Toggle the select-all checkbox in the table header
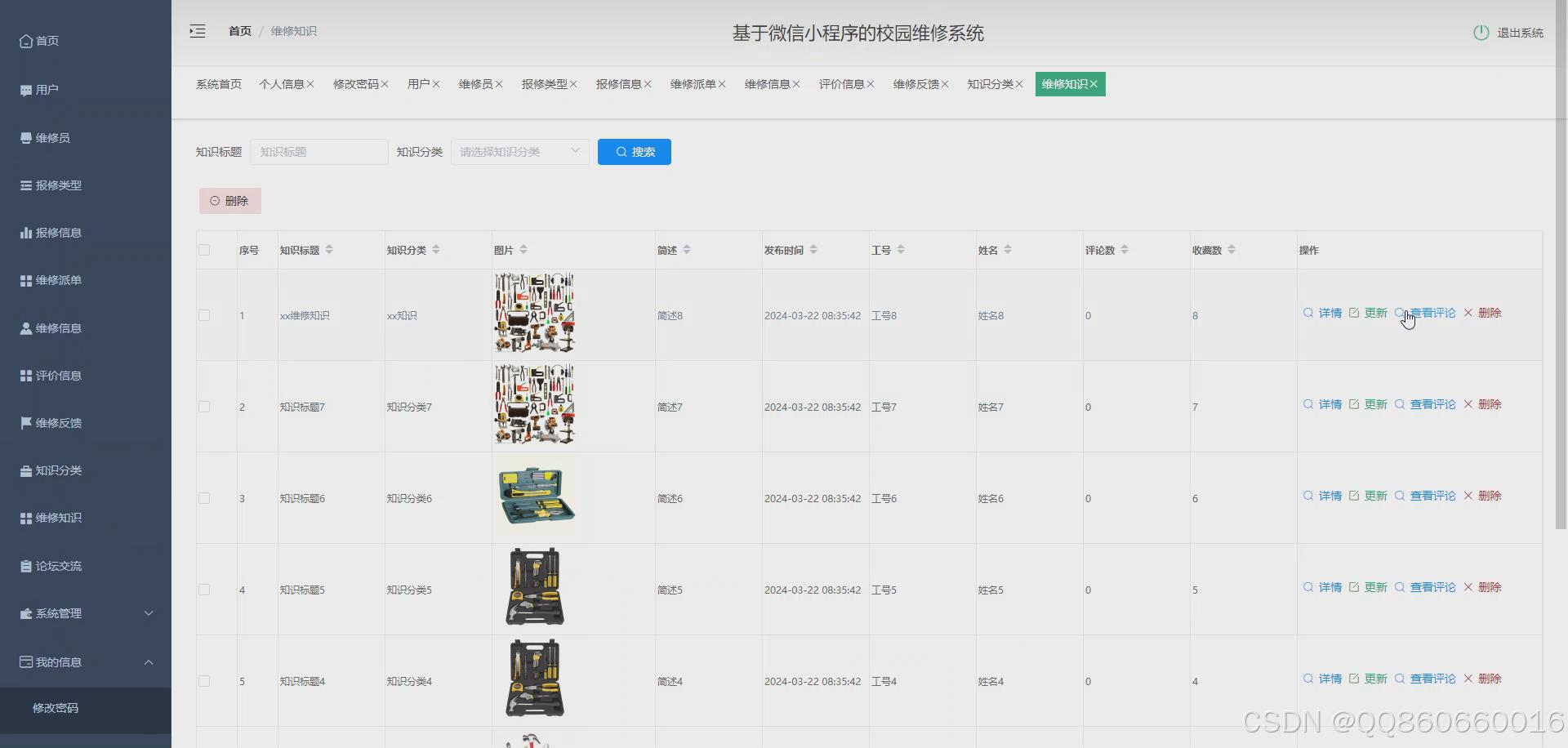Viewport: 1568px width, 748px height. pos(204,250)
